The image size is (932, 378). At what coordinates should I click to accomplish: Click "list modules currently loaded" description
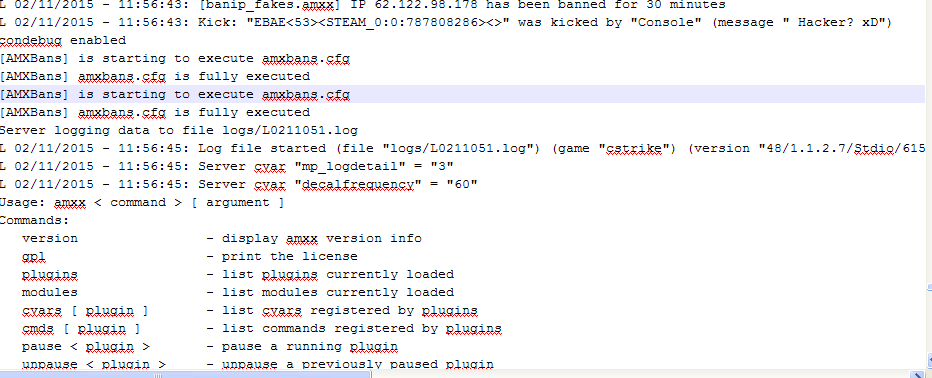point(338,292)
